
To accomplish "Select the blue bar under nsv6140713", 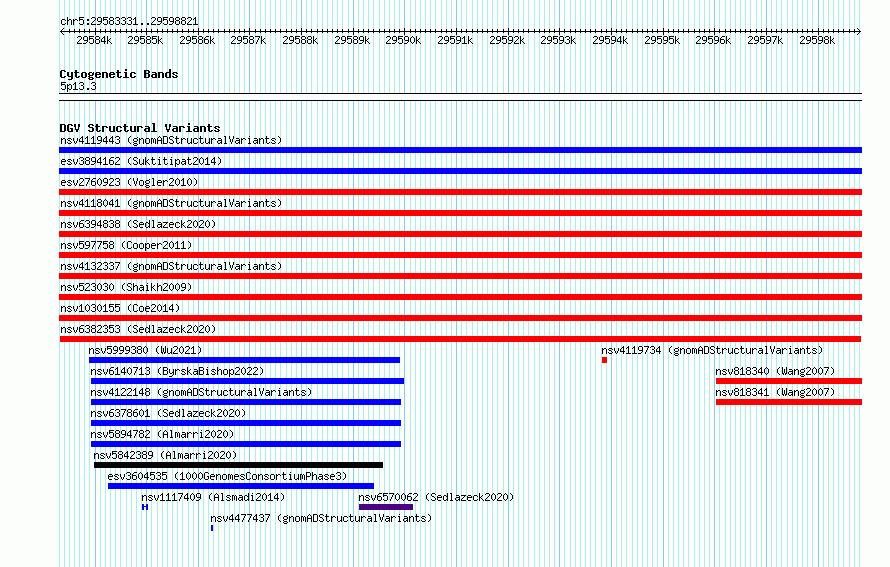I will pyautogui.click(x=247, y=381).
